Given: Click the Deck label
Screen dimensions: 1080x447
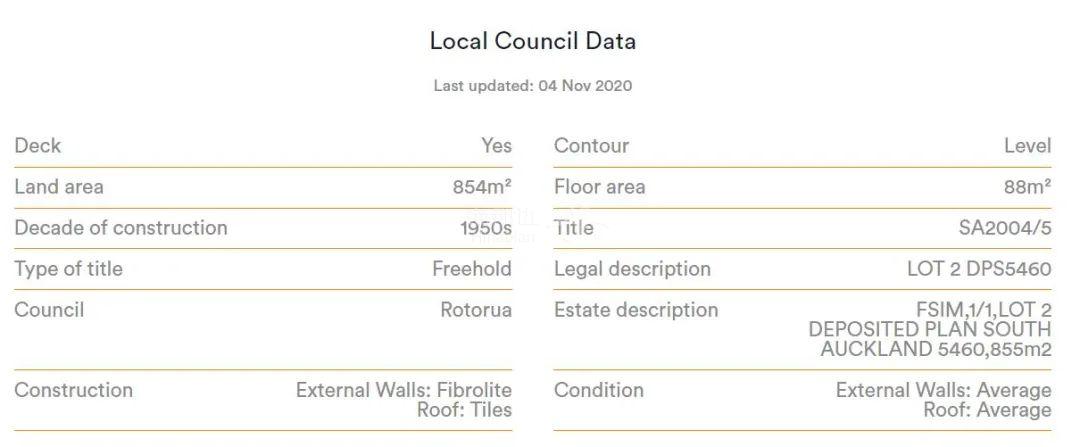Looking at the screenshot, I should [x=38, y=145].
